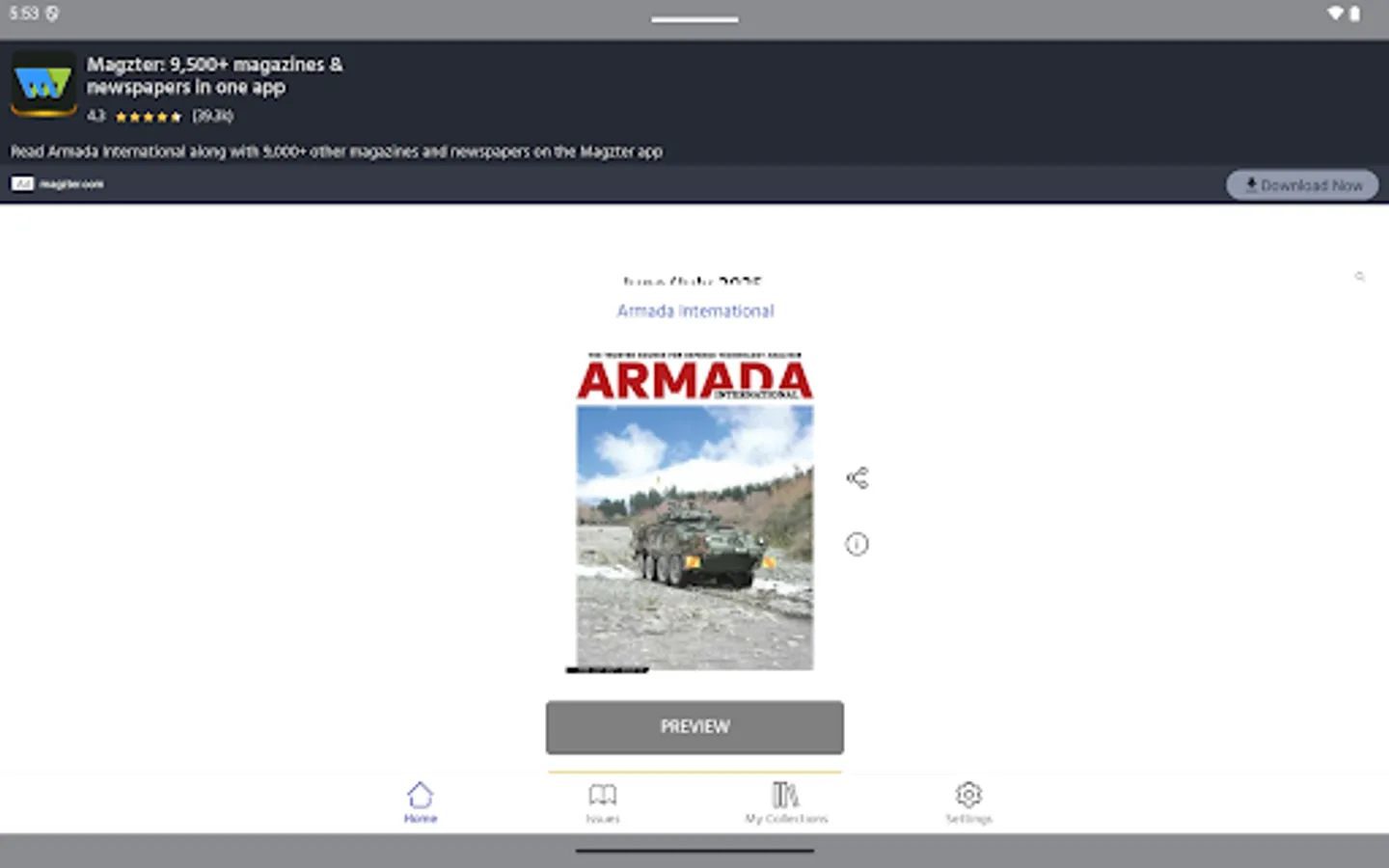Switch to the My Collections tab
This screenshot has height=868, width=1389.
(x=786, y=801)
